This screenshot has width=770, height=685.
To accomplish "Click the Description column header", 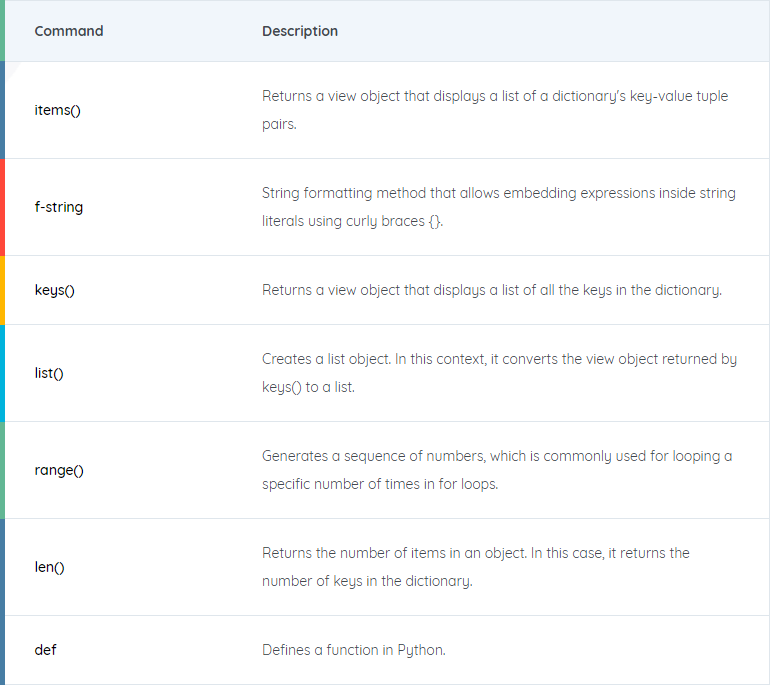I will tap(300, 31).
